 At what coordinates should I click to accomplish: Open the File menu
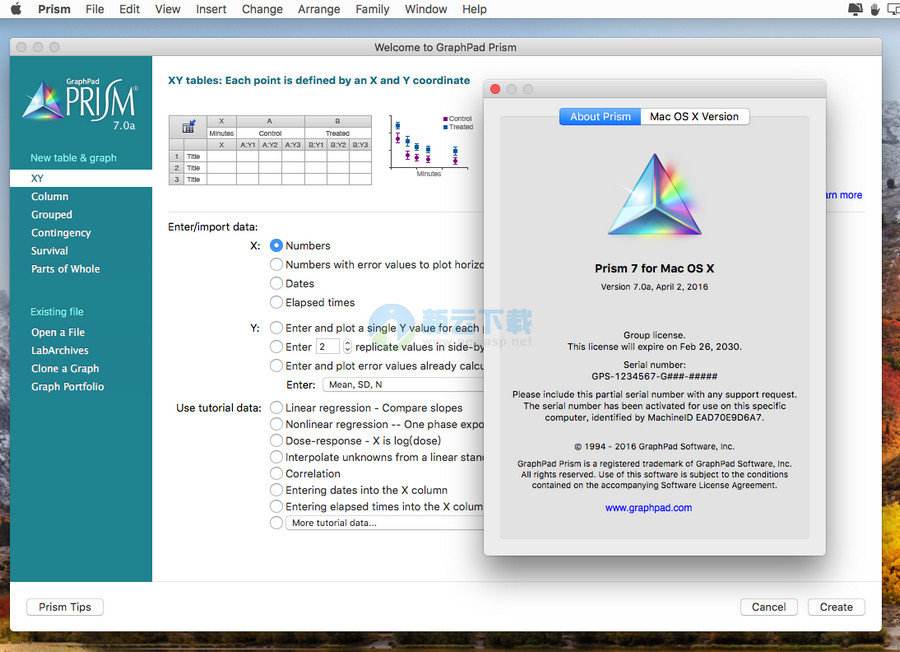(x=95, y=9)
